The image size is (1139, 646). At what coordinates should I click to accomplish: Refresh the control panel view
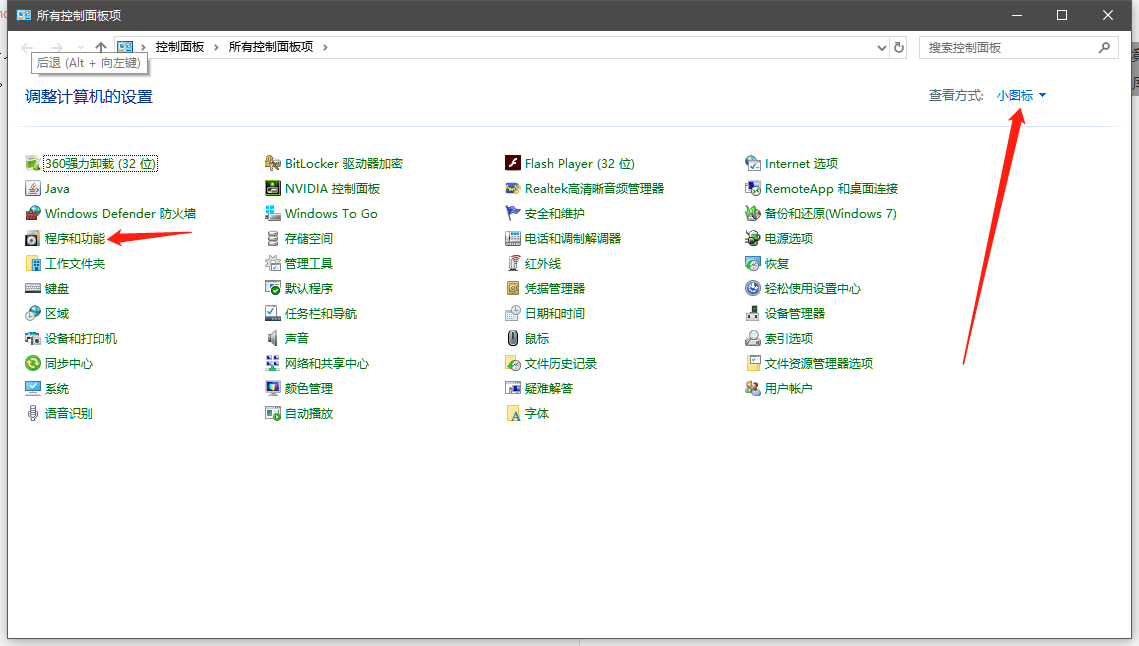click(x=899, y=48)
